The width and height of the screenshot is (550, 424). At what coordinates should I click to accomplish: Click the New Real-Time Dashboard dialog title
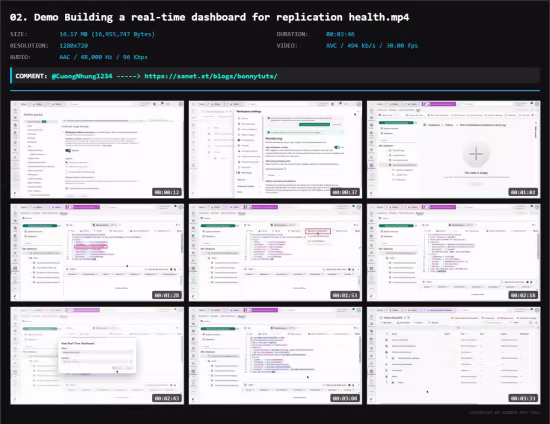pyautogui.click(x=78, y=343)
